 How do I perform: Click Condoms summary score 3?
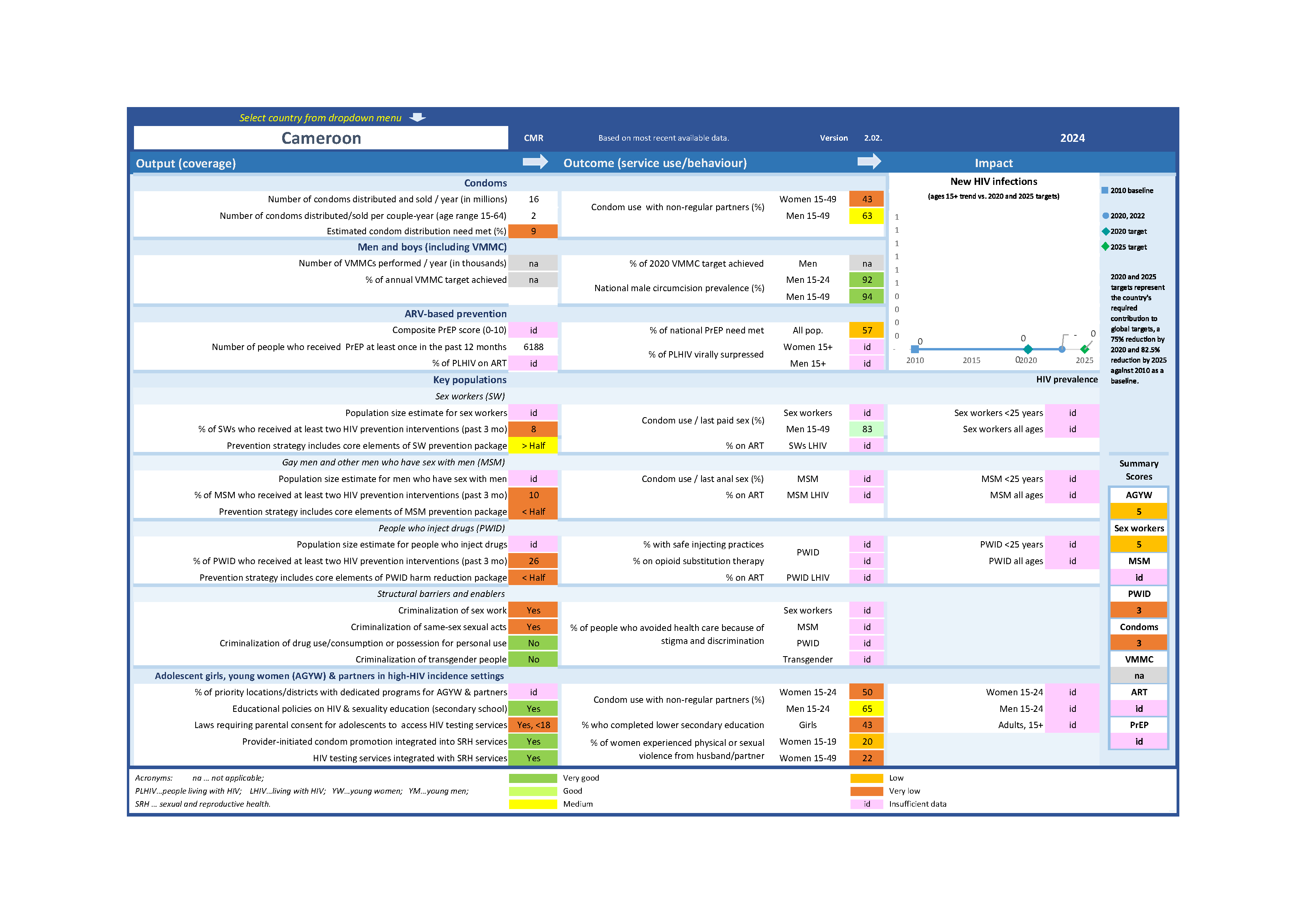(x=1139, y=644)
